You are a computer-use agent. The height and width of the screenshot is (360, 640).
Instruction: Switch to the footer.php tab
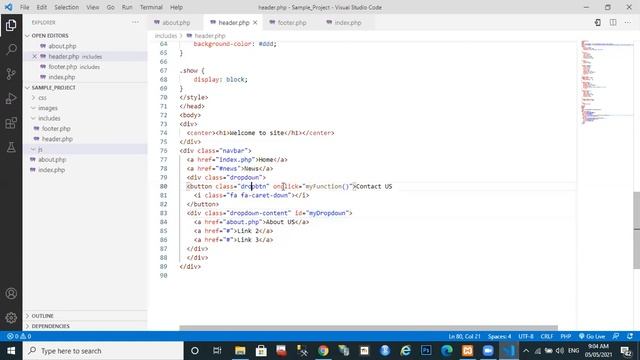coord(292,22)
